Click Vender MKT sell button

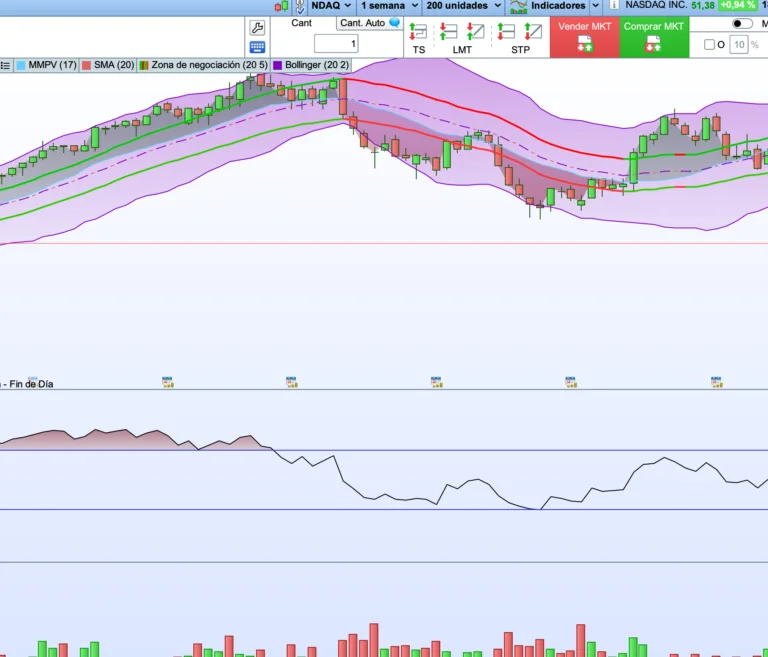tap(584, 37)
